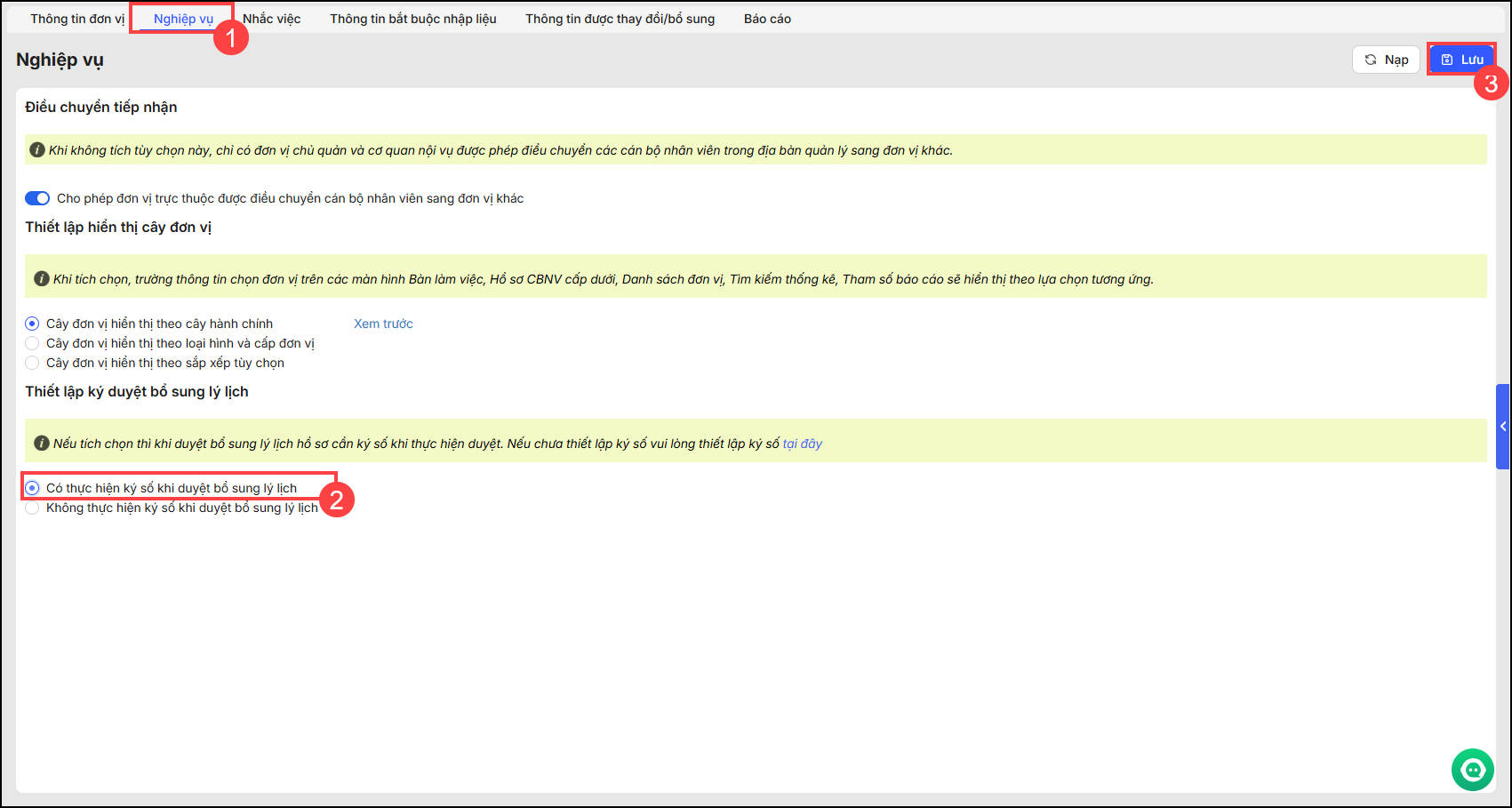Image resolution: width=1512 pixels, height=808 pixels.
Task: Open the Nghiệp vụ tab
Action: [x=183, y=19]
